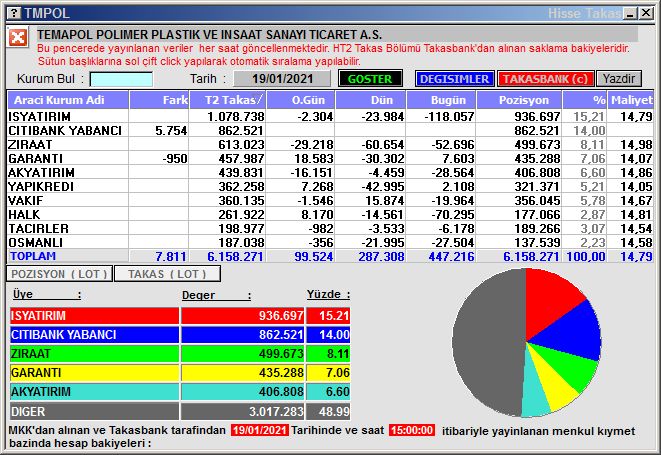Click the turquoise AKYATIRIM legend bar
The height and width of the screenshot is (455, 661).
[x=94, y=392]
